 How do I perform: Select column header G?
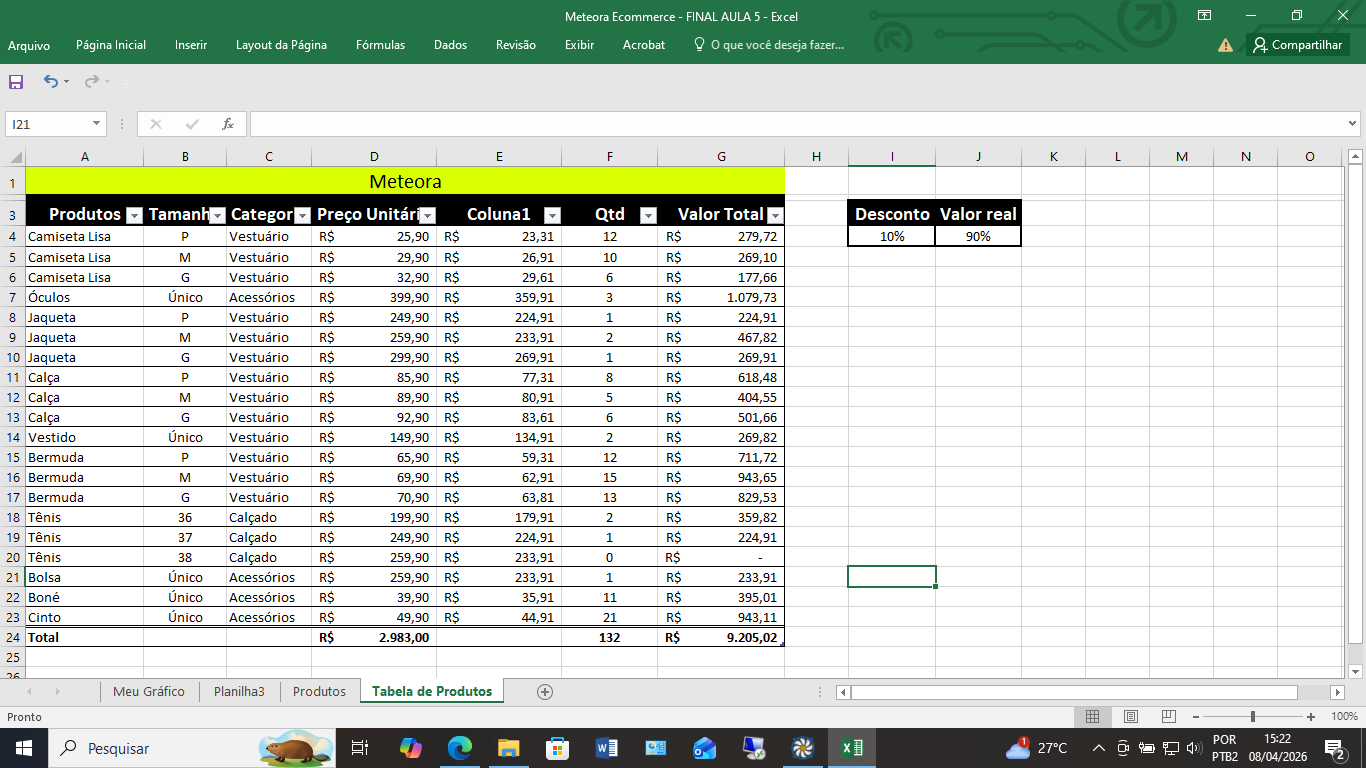(721, 156)
